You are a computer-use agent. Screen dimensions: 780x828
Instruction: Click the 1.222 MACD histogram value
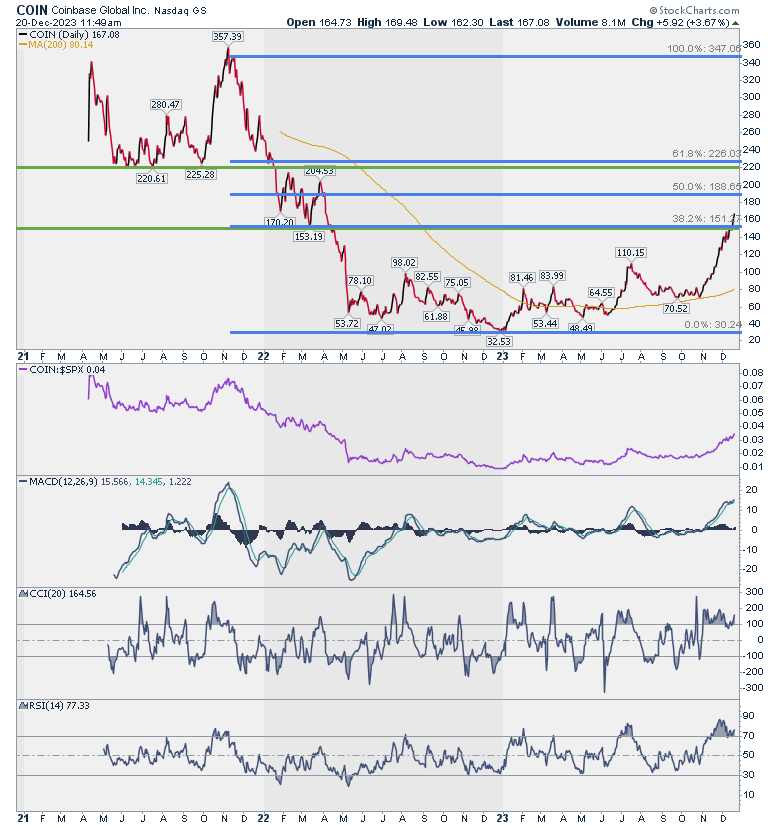180,482
